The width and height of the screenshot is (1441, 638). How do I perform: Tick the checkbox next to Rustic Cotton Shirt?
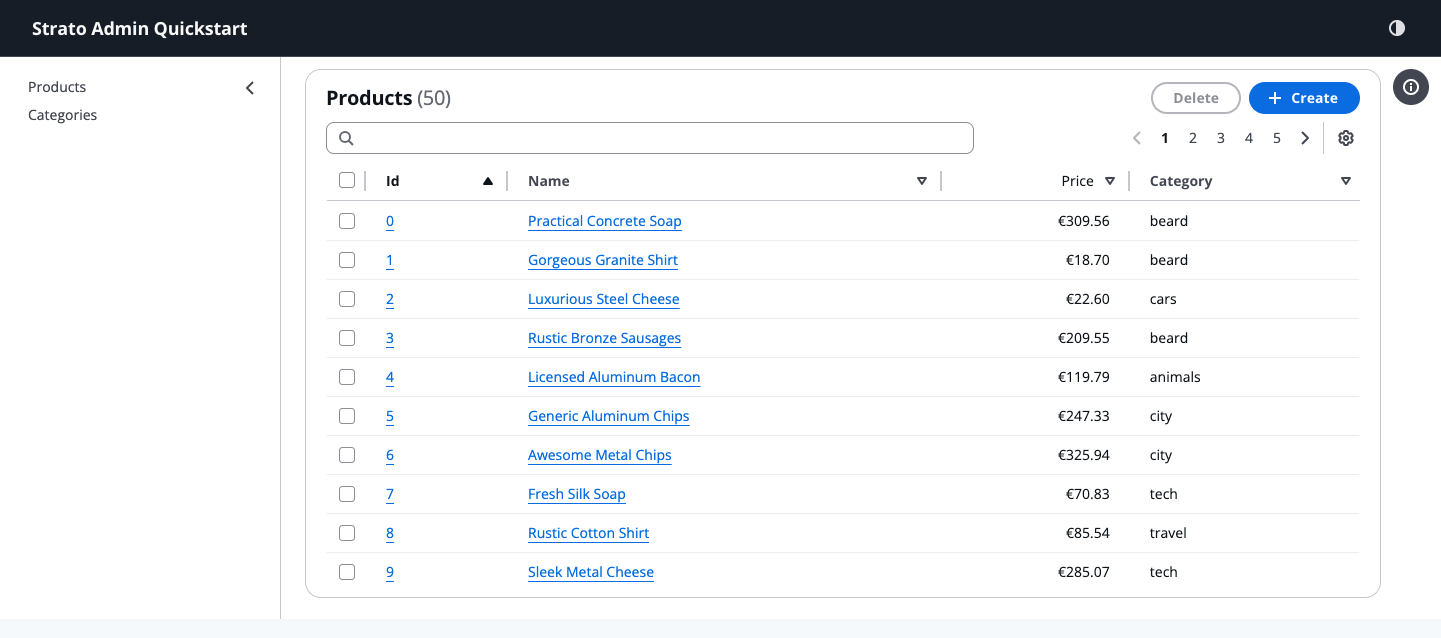(347, 533)
